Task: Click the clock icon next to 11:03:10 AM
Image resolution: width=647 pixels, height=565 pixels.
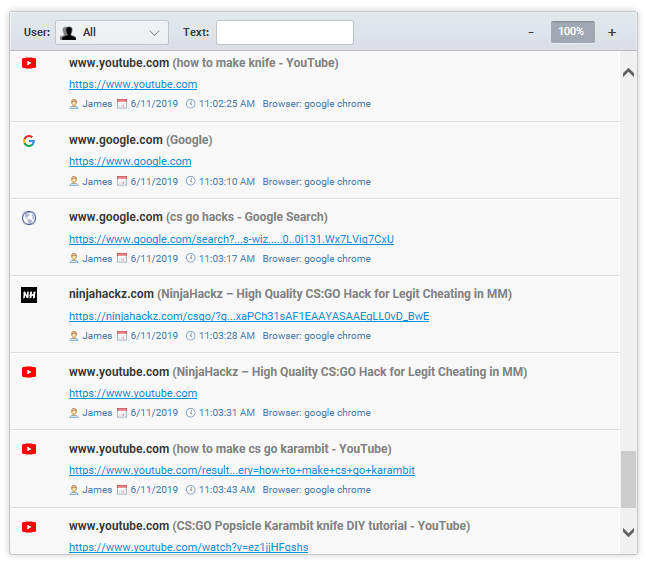Action: pos(191,182)
